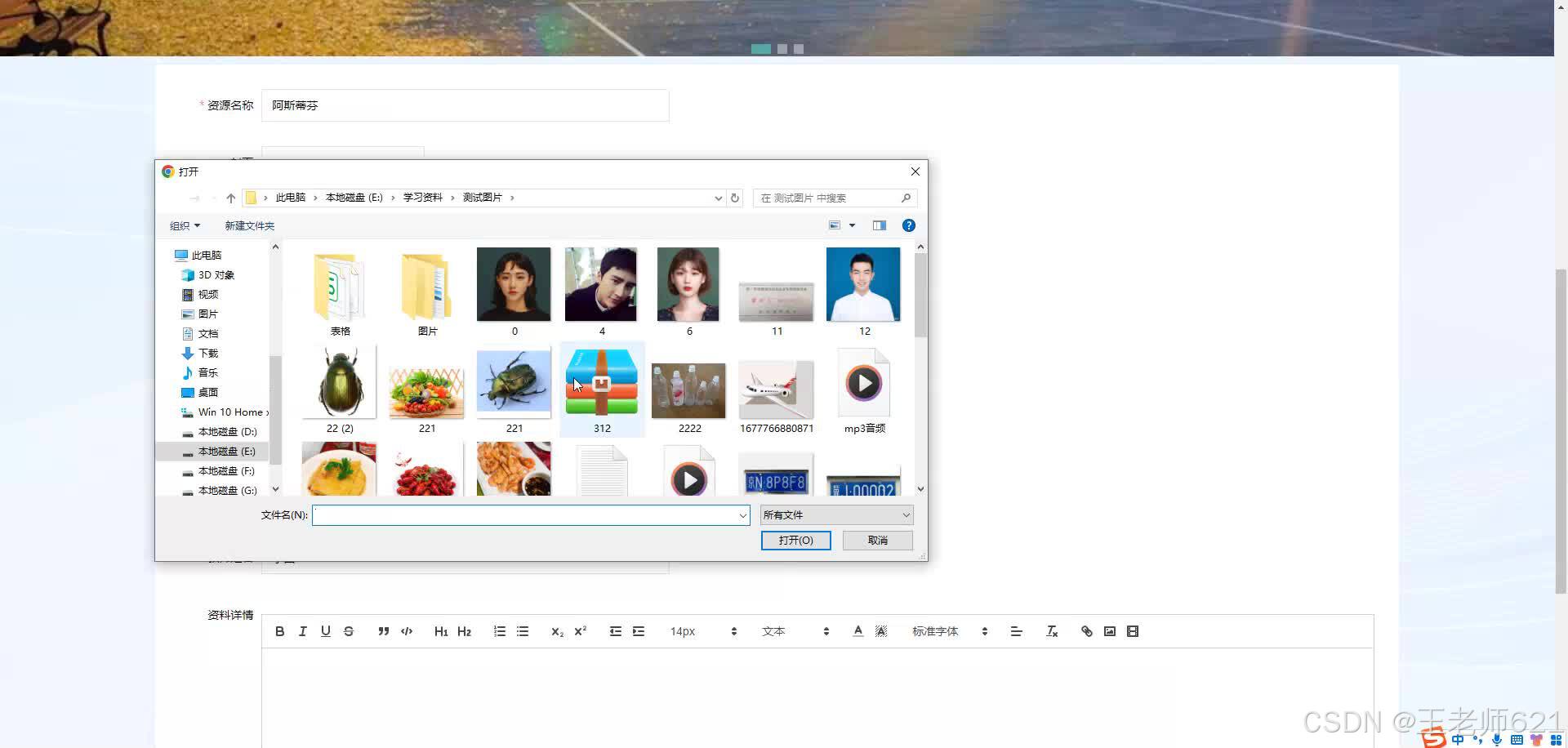This screenshot has height=748, width=1568.
Task: Insert a hyperlink in the editor
Action: [x=1087, y=631]
